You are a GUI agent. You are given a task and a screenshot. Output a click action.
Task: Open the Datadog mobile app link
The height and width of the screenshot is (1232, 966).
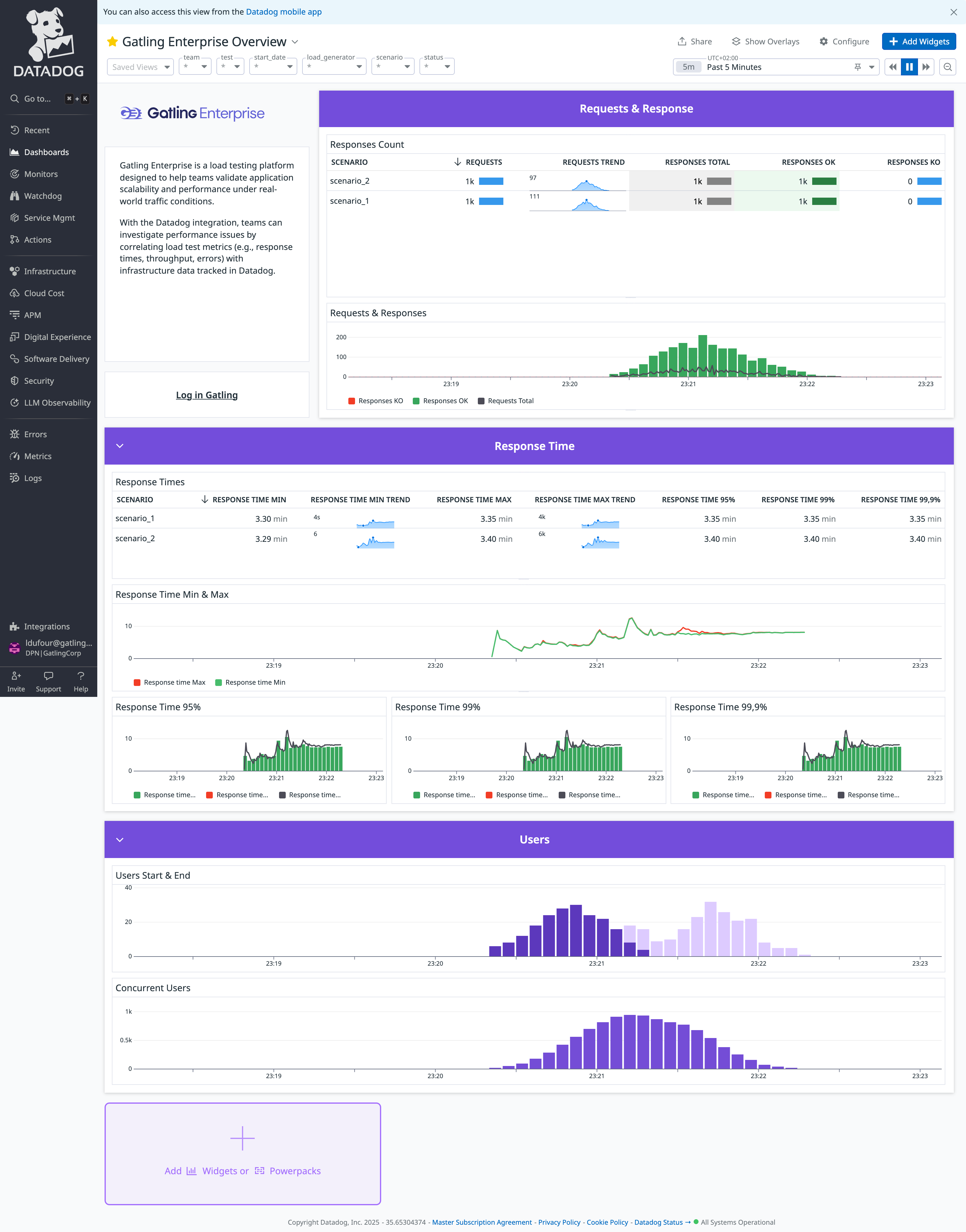(x=283, y=12)
